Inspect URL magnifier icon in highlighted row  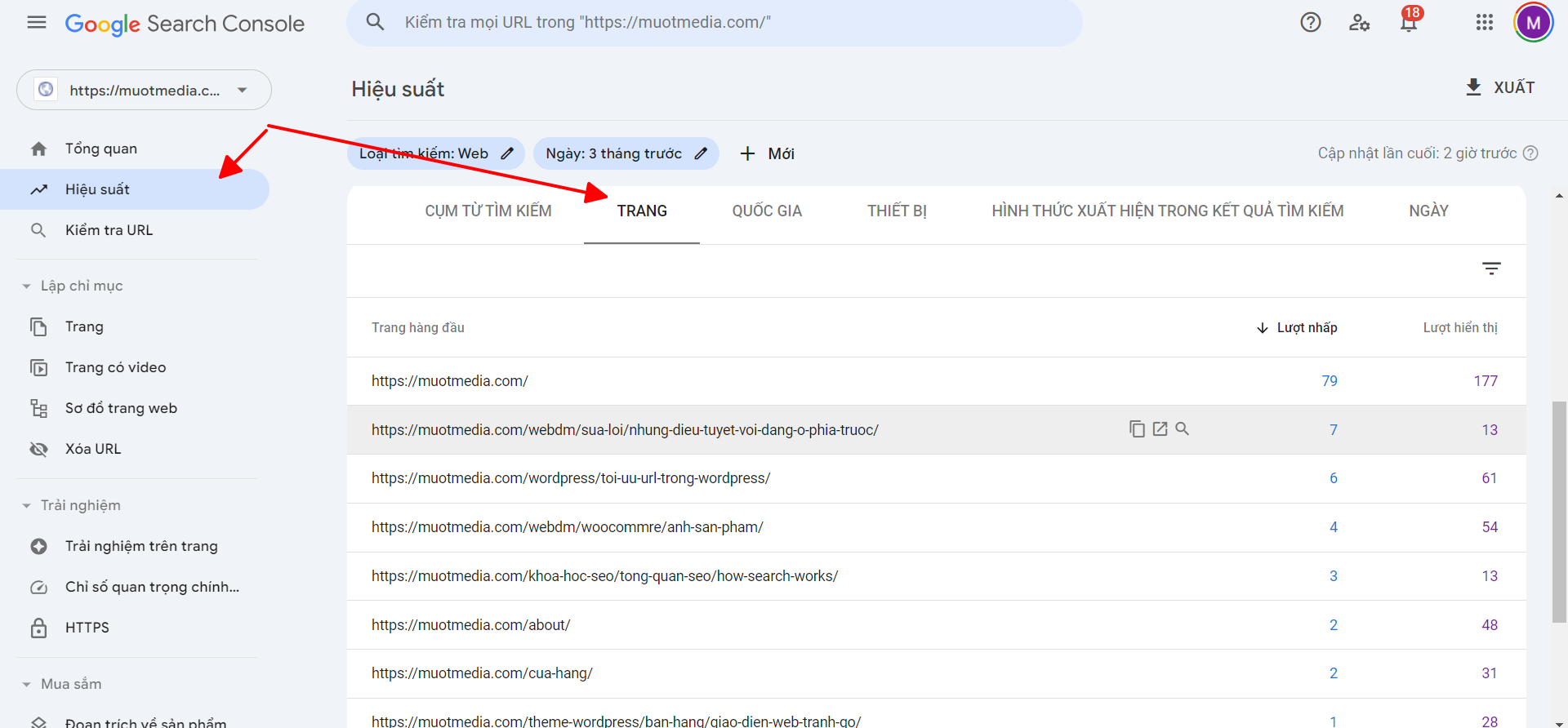pos(1182,428)
